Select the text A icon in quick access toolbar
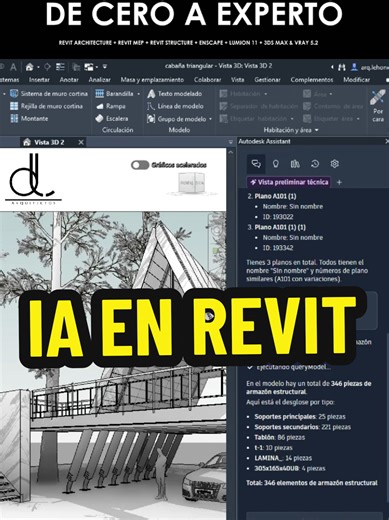Image resolution: width=389 pixels, height=520 pixels. [13, 67]
